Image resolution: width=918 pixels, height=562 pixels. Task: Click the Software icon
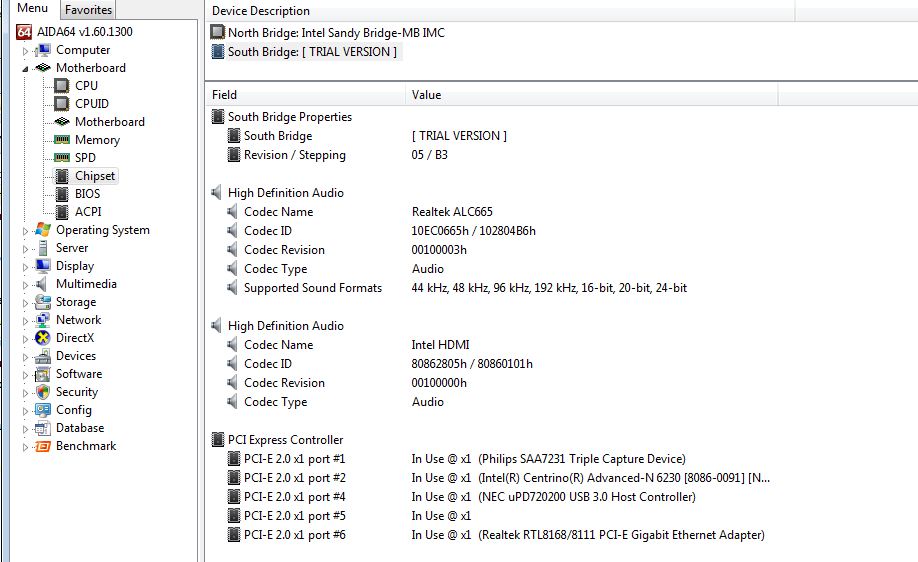coord(43,374)
